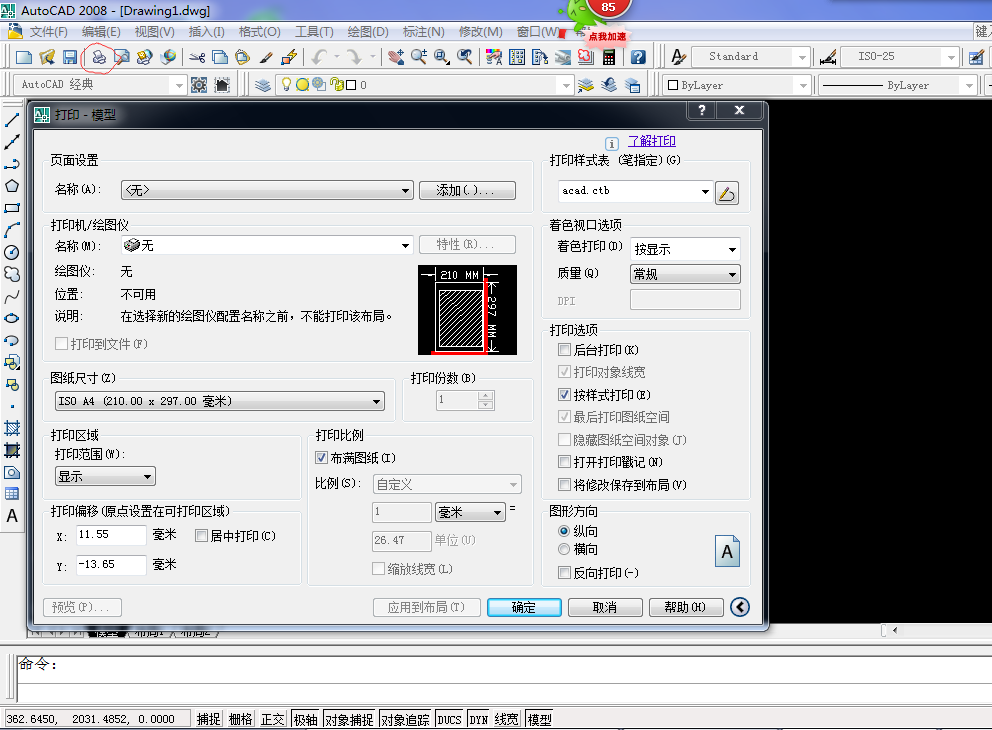Open the 着色打印 按显示 dropdown
Viewport: 992px width, 730px height.
click(685, 249)
